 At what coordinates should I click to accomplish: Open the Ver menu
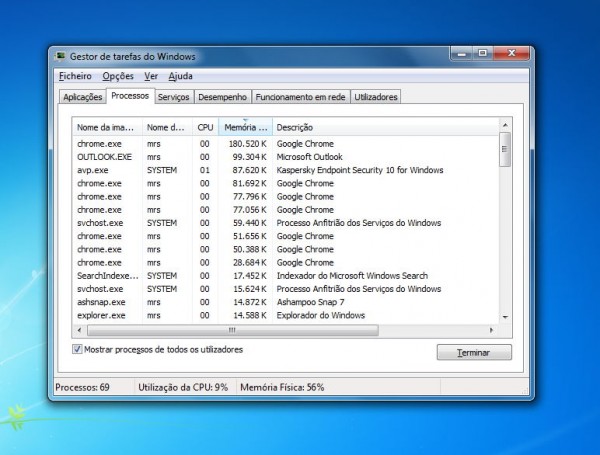click(x=151, y=76)
